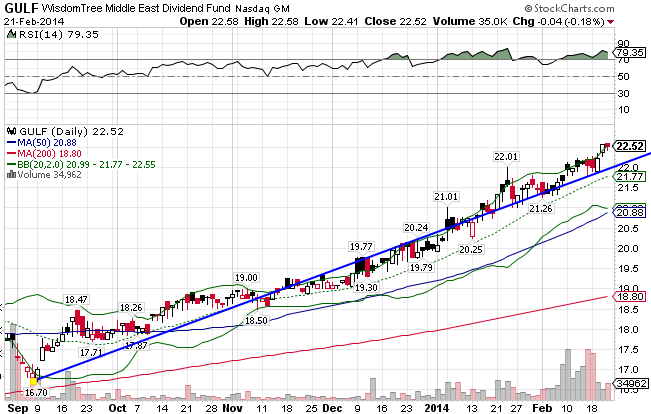
Task: Click the green 21.77 Bollinger tag on right axis
Action: [630, 176]
